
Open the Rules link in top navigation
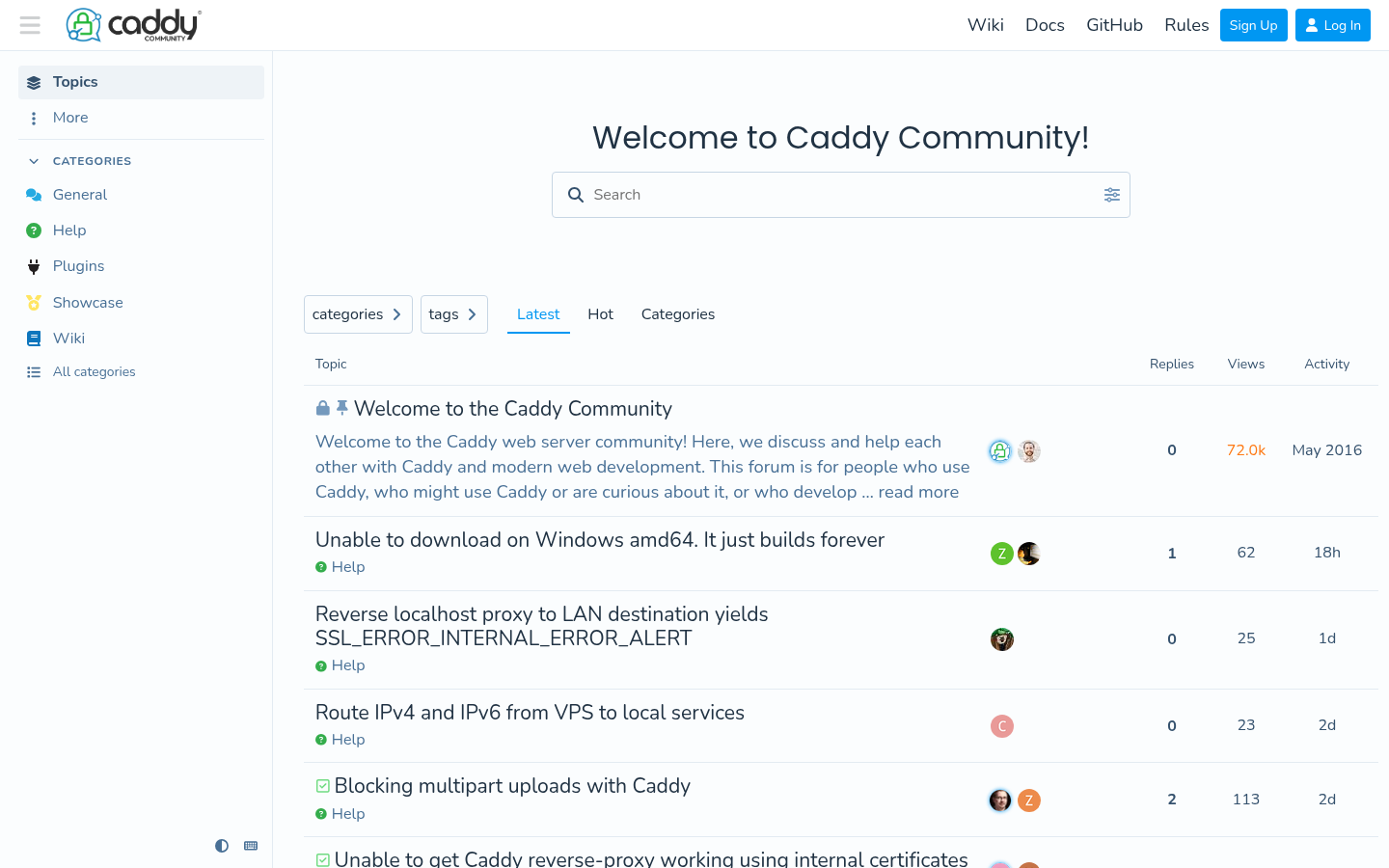[1186, 25]
